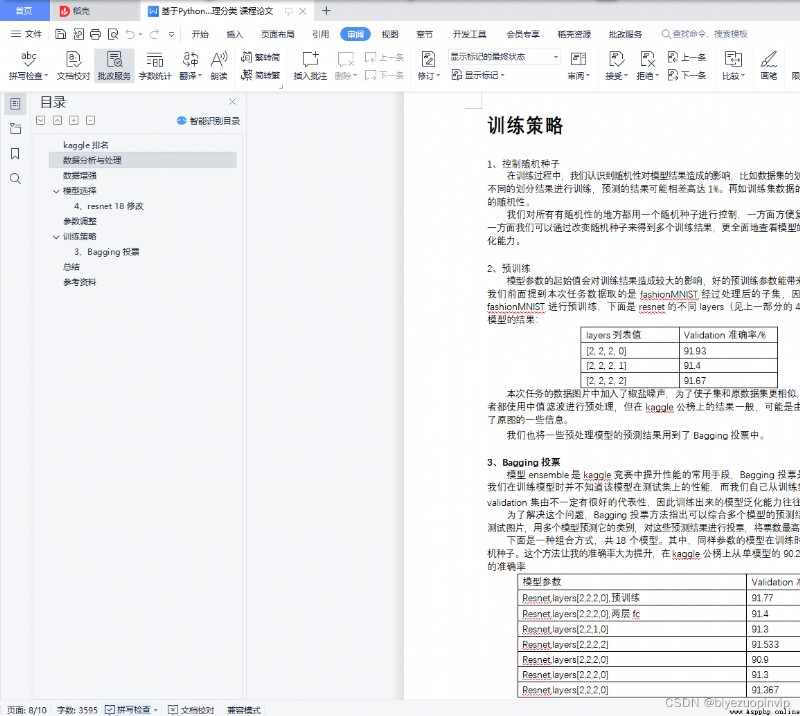Toggle the 修订 track changes button

428,66
